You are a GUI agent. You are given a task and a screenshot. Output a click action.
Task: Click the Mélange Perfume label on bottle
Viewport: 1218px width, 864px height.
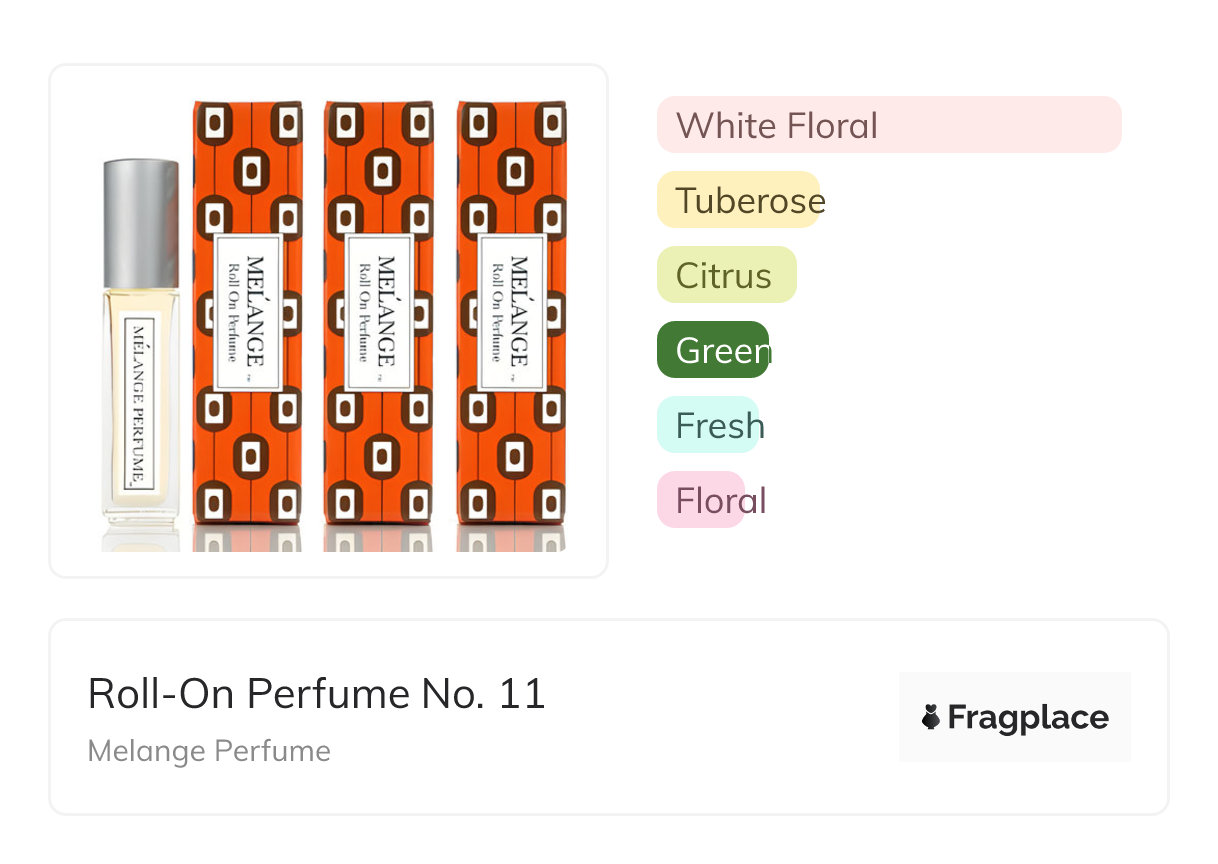[x=140, y=405]
